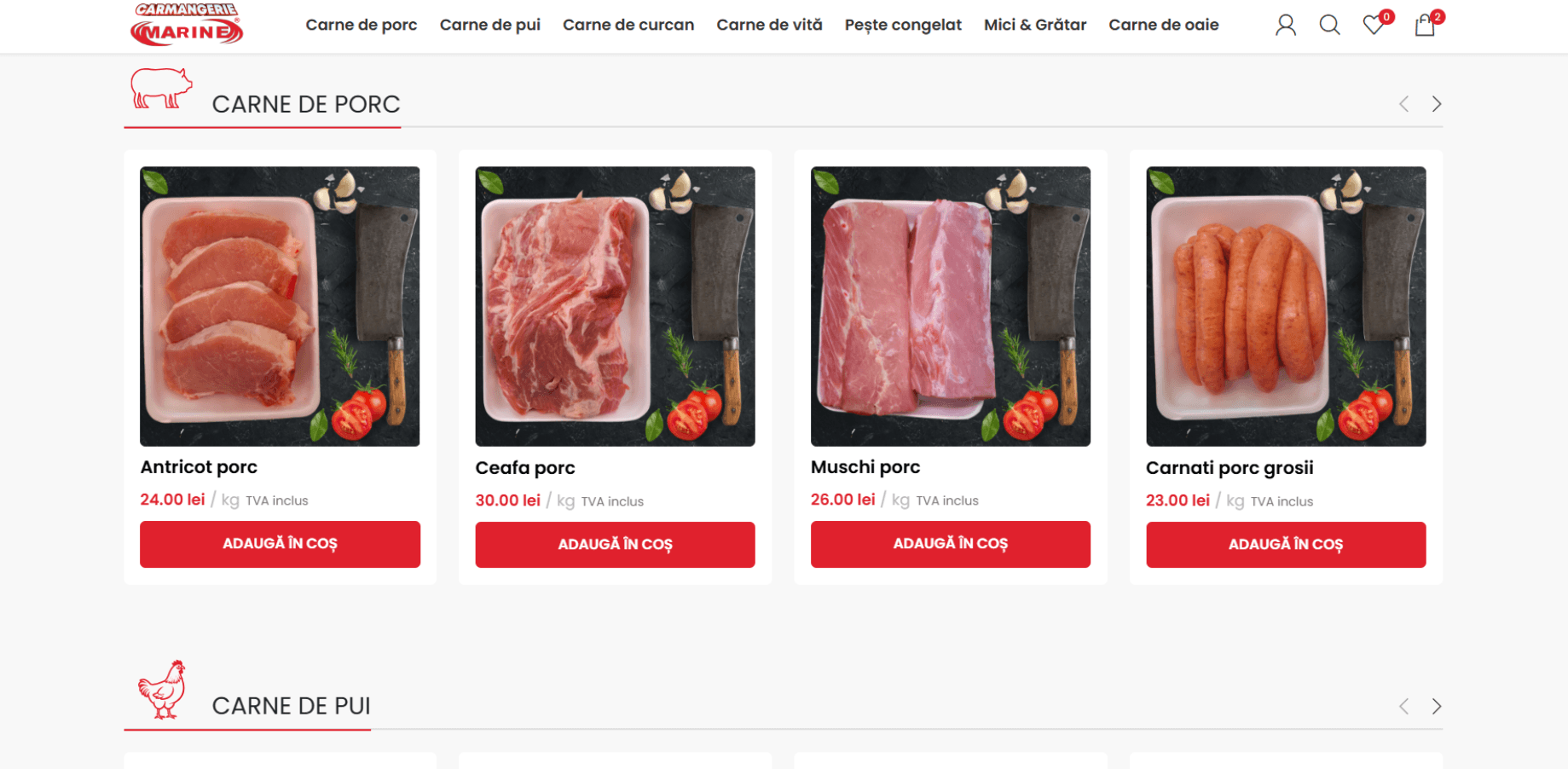The width and height of the screenshot is (1568, 769).
Task: Show next products in Carne de Porc
Action: pyautogui.click(x=1437, y=104)
